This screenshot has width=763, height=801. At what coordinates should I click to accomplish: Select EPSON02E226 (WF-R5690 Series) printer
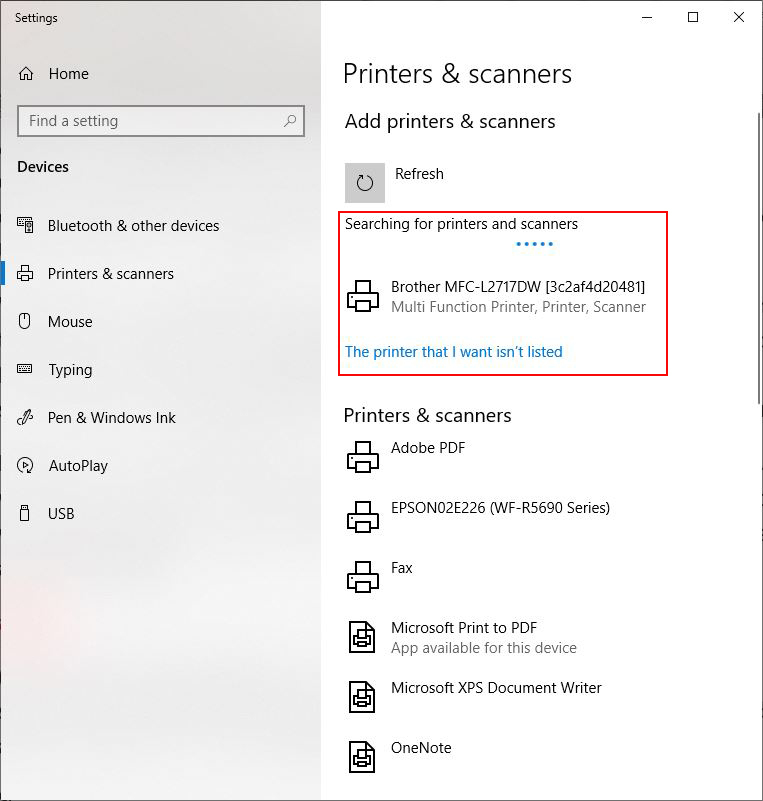pyautogui.click(x=500, y=508)
